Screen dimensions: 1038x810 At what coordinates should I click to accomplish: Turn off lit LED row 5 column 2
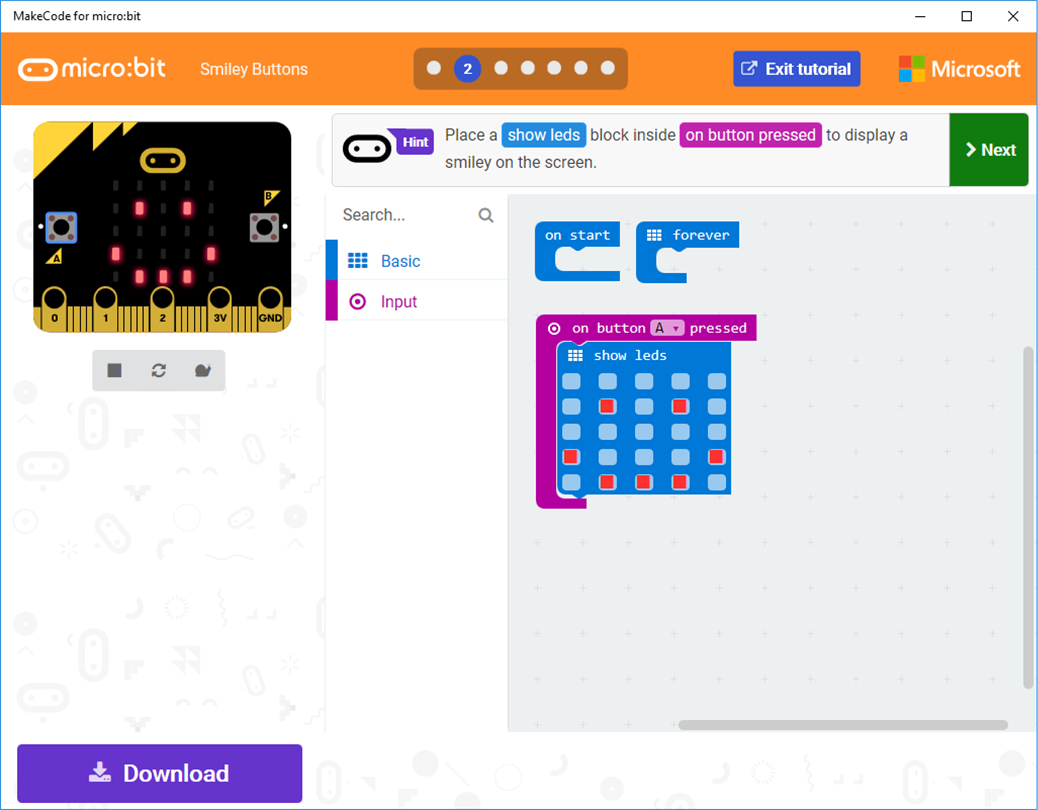608,482
